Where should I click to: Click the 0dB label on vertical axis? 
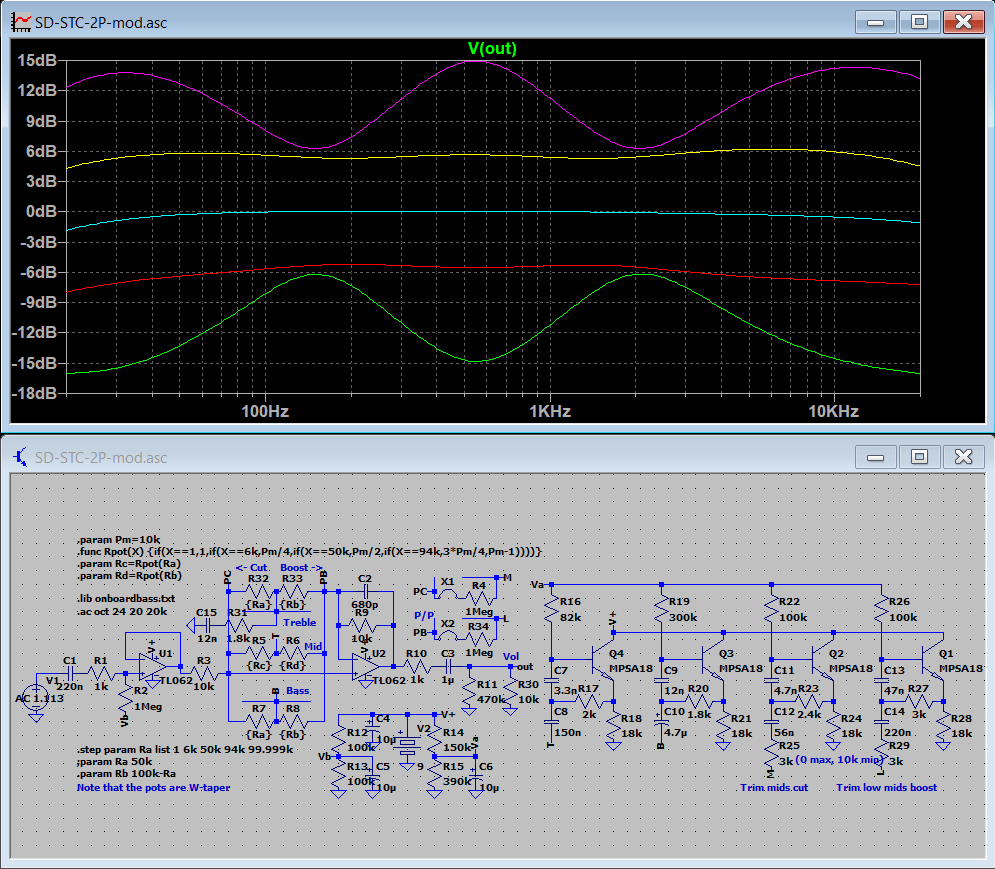(41, 211)
